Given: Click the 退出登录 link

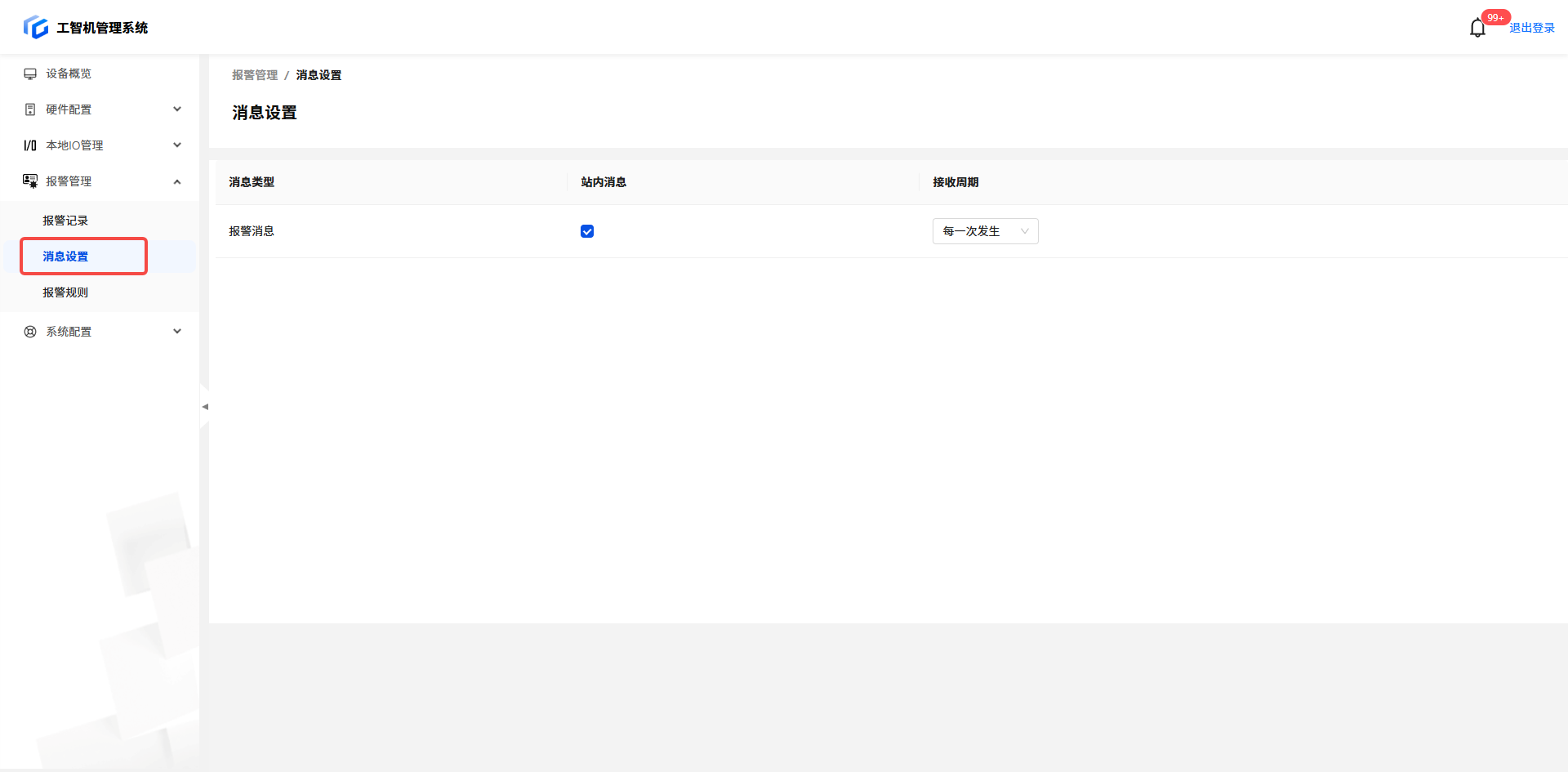Looking at the screenshot, I should click(x=1532, y=28).
